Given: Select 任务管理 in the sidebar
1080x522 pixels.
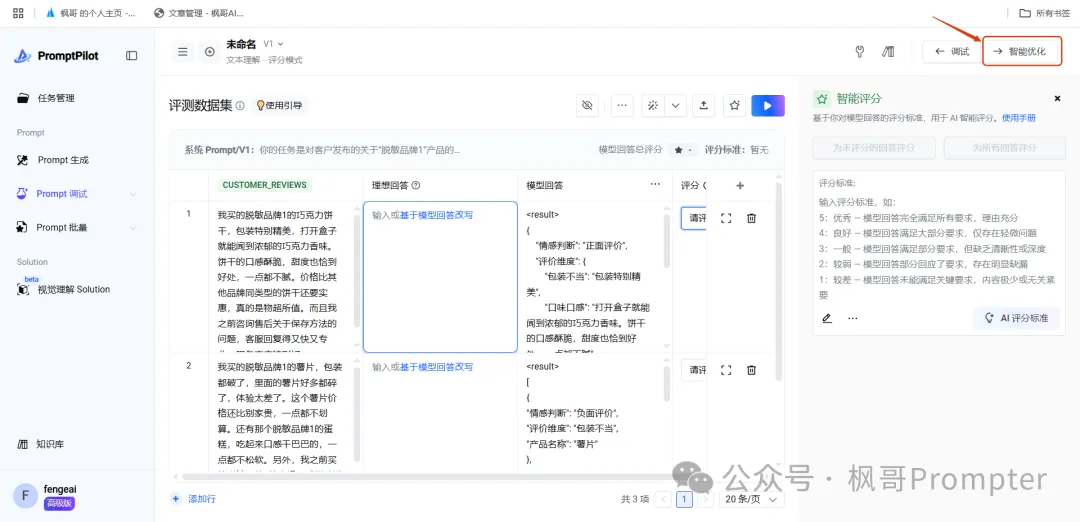Looking at the screenshot, I should pos(56,98).
